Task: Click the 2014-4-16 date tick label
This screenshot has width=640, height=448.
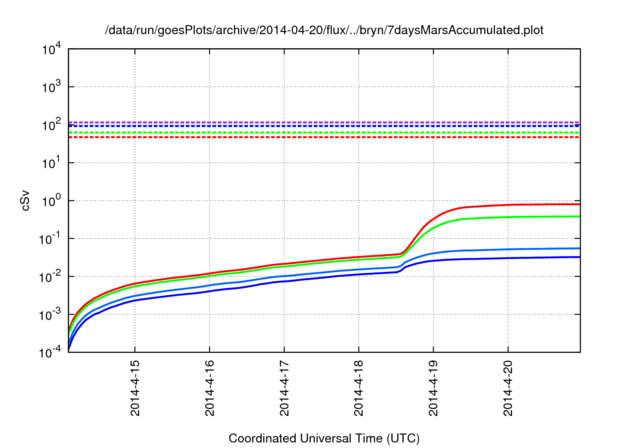Action: [x=210, y=388]
